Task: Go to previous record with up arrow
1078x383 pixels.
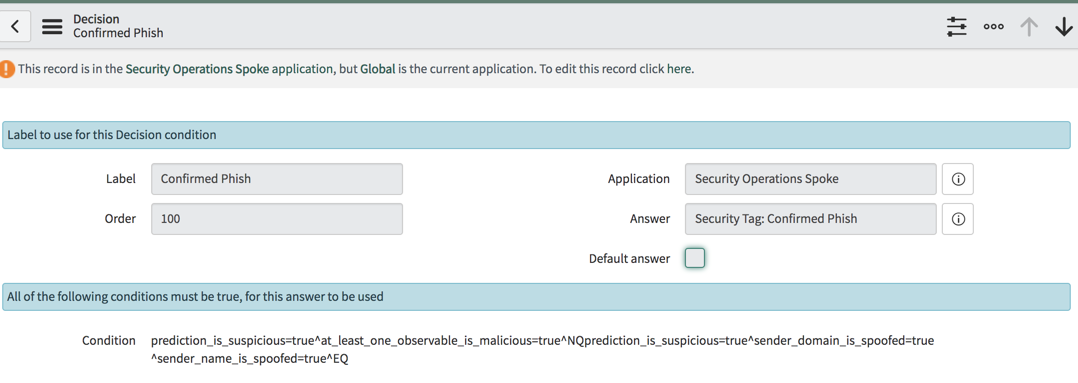Action: point(1028,27)
